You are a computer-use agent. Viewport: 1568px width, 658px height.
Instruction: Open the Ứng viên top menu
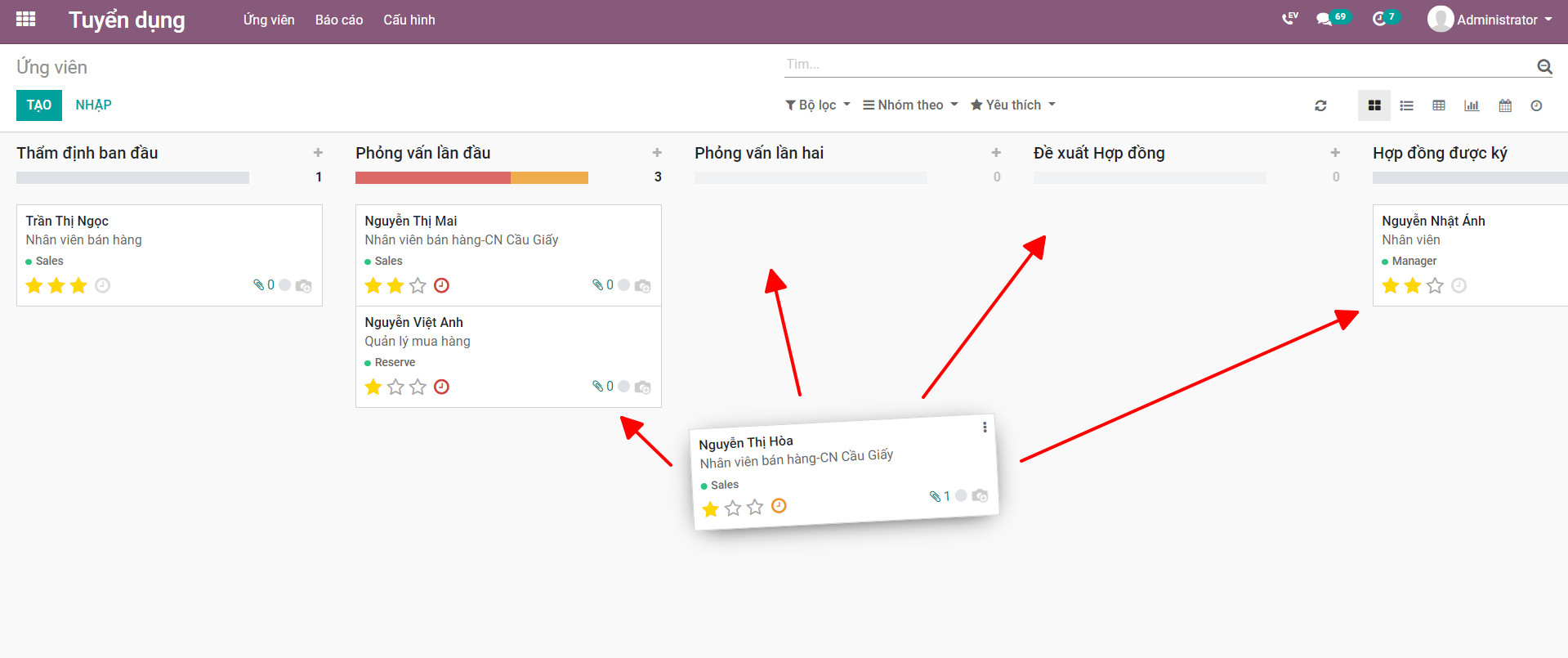[x=269, y=20]
